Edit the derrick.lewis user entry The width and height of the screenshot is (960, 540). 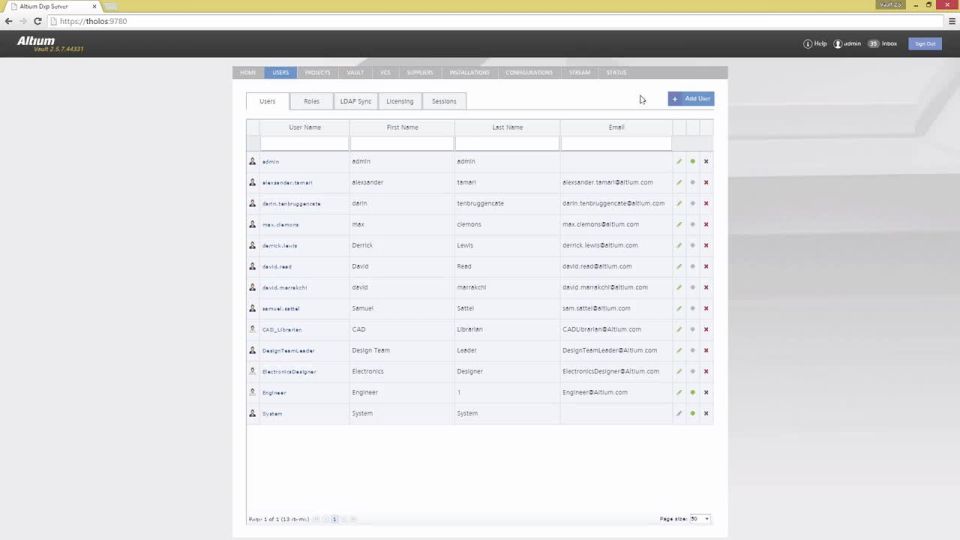click(679, 246)
